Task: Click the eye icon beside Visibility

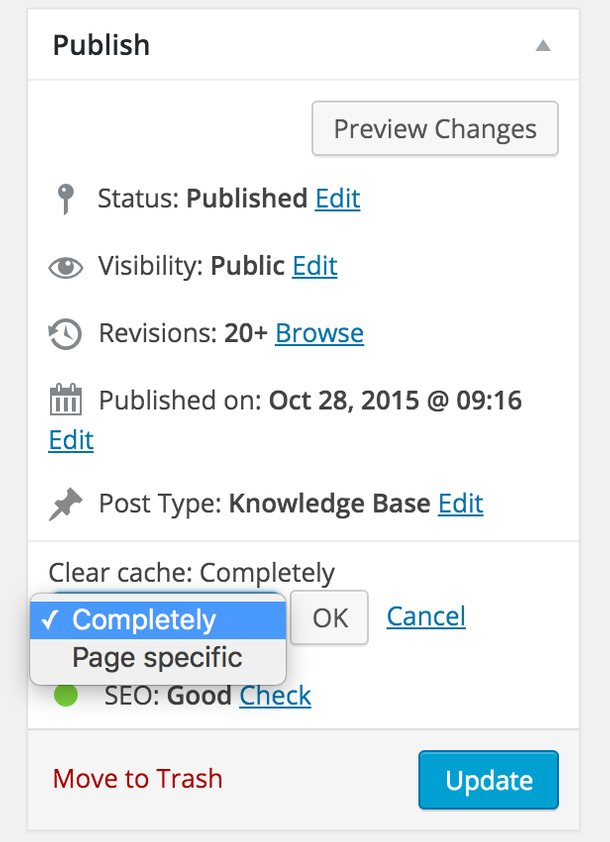Action: click(65, 266)
